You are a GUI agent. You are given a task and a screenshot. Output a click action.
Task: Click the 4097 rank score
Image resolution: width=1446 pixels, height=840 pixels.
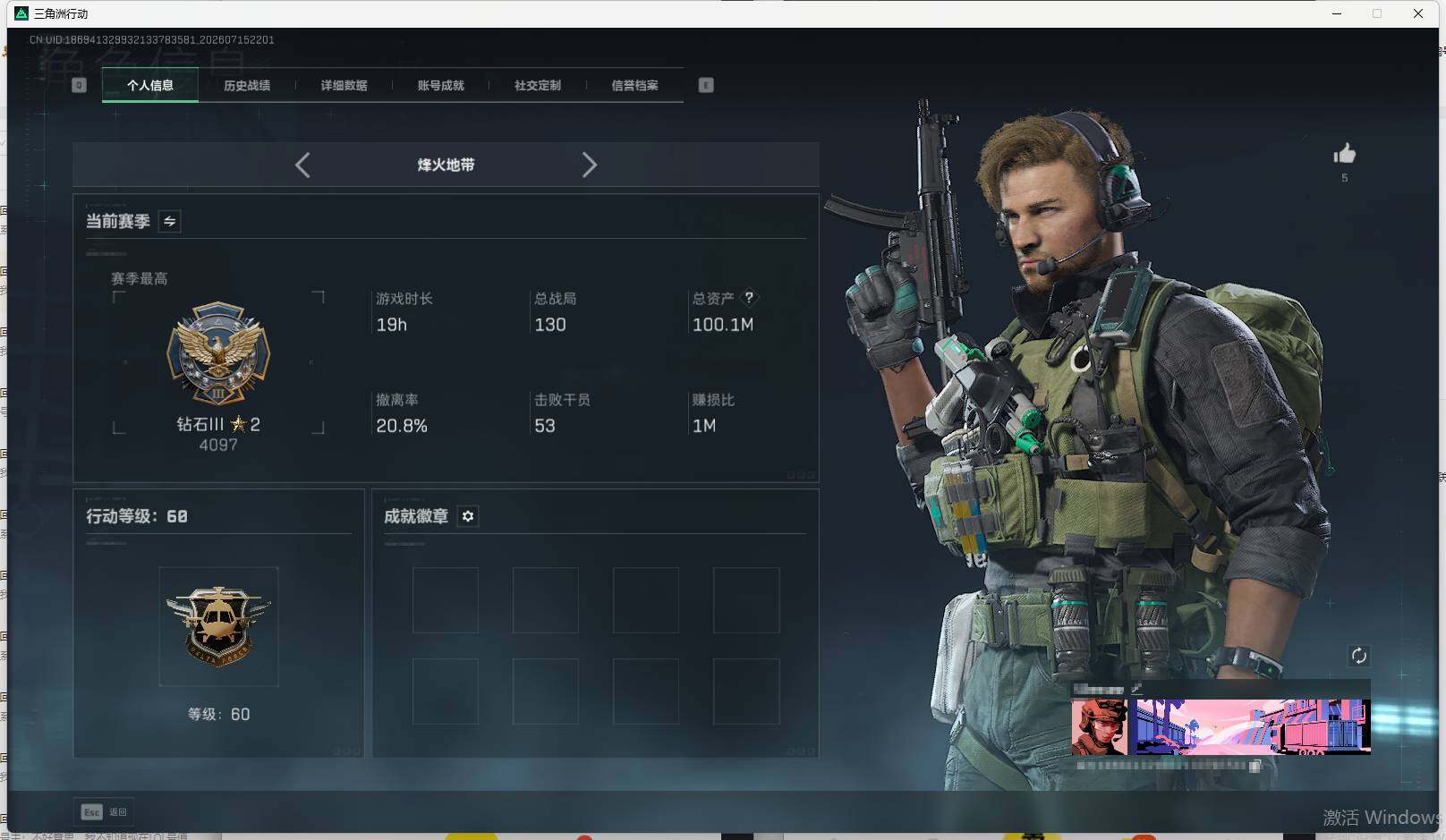point(218,445)
